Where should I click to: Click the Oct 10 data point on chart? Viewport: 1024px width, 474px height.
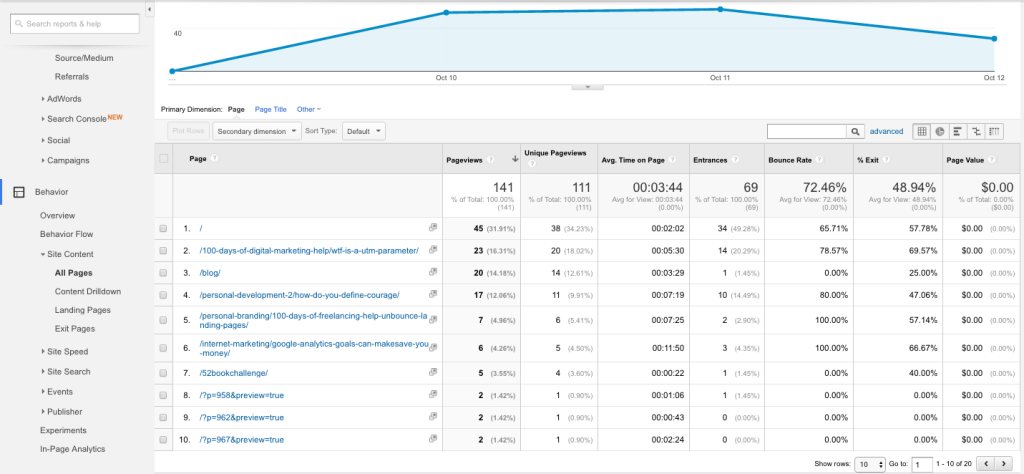click(x=446, y=12)
